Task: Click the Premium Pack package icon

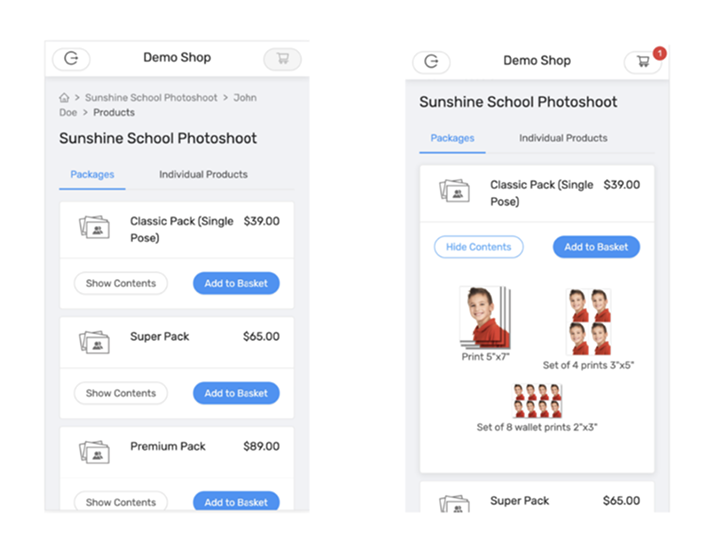Action: (x=94, y=452)
